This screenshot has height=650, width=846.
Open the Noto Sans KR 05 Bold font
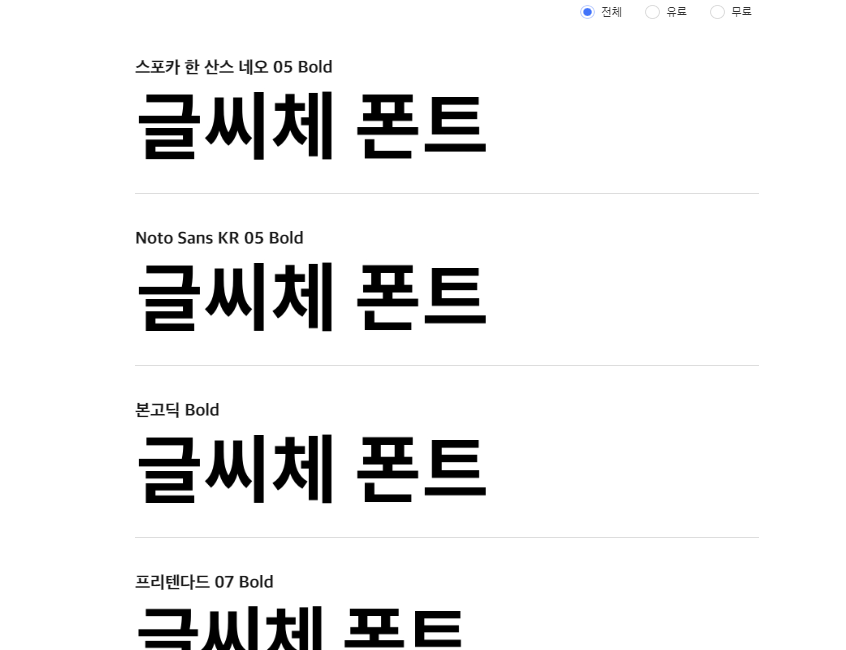(219, 238)
